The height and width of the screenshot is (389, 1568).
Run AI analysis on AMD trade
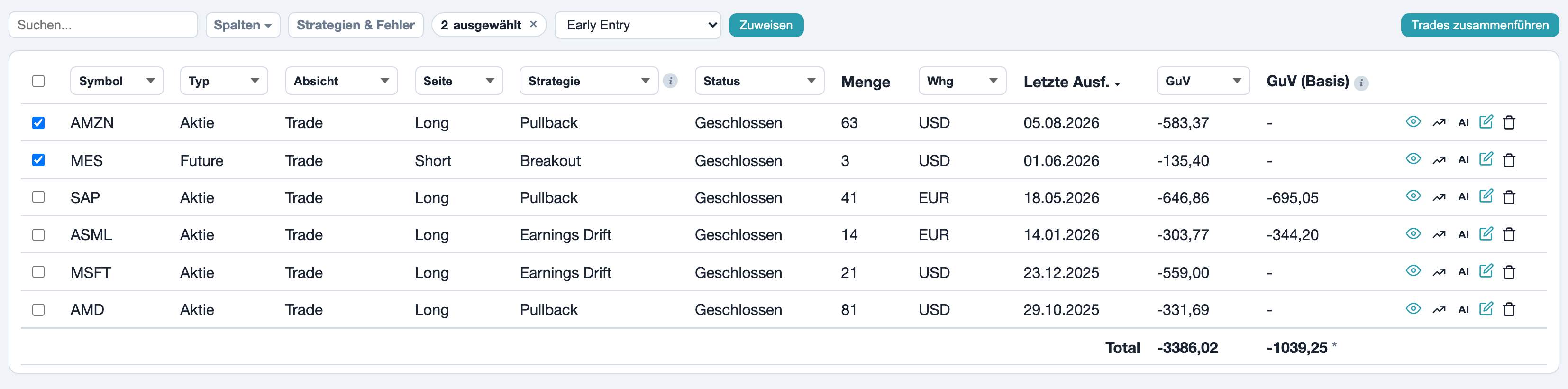click(1463, 309)
